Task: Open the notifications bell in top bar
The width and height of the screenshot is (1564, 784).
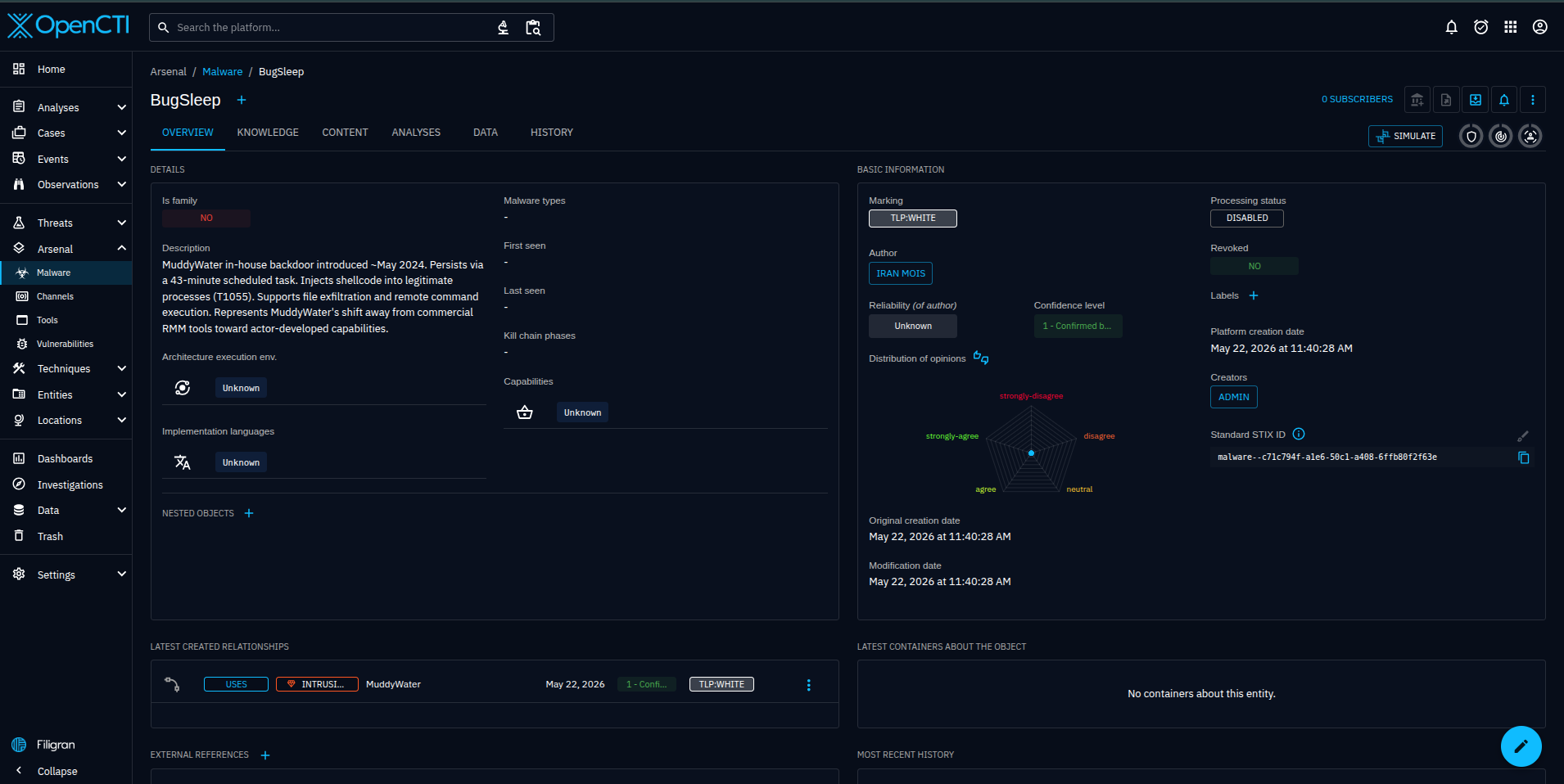Action: (x=1451, y=27)
